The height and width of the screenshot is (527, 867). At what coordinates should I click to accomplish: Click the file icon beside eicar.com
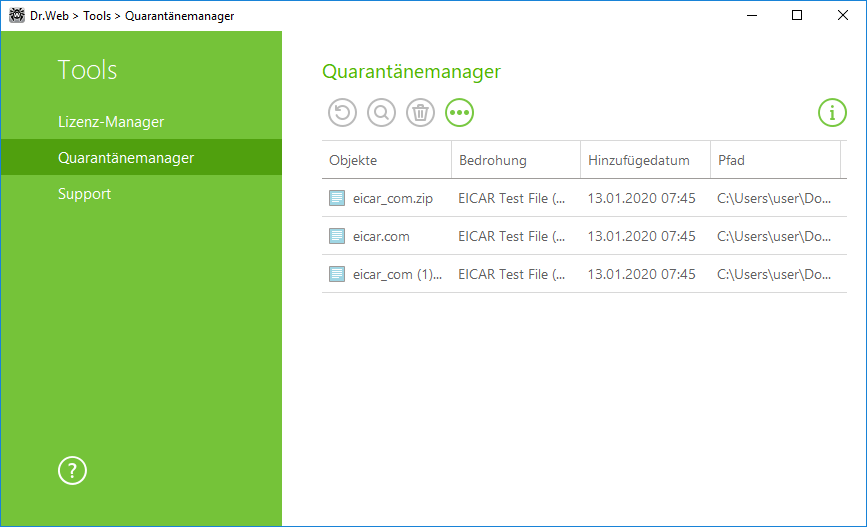(337, 236)
